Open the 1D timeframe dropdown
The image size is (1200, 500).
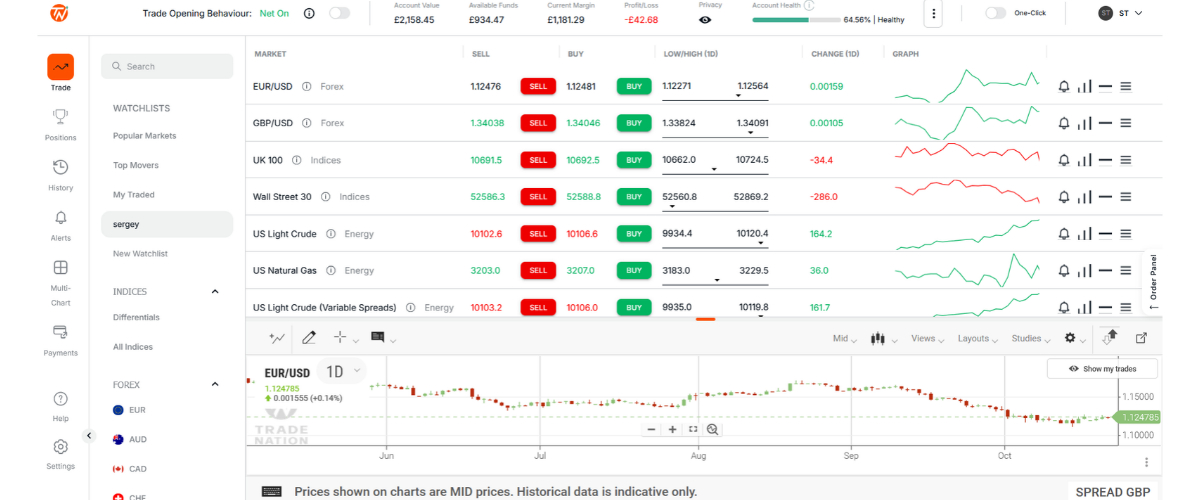point(342,372)
